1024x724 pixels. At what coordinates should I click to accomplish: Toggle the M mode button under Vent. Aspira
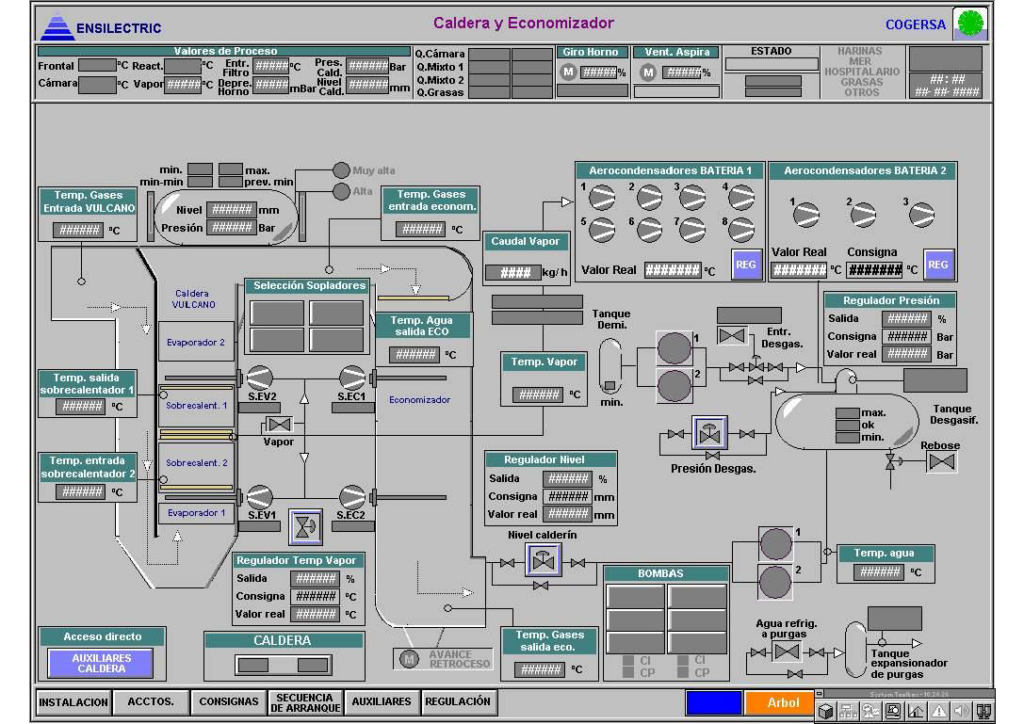[x=650, y=72]
